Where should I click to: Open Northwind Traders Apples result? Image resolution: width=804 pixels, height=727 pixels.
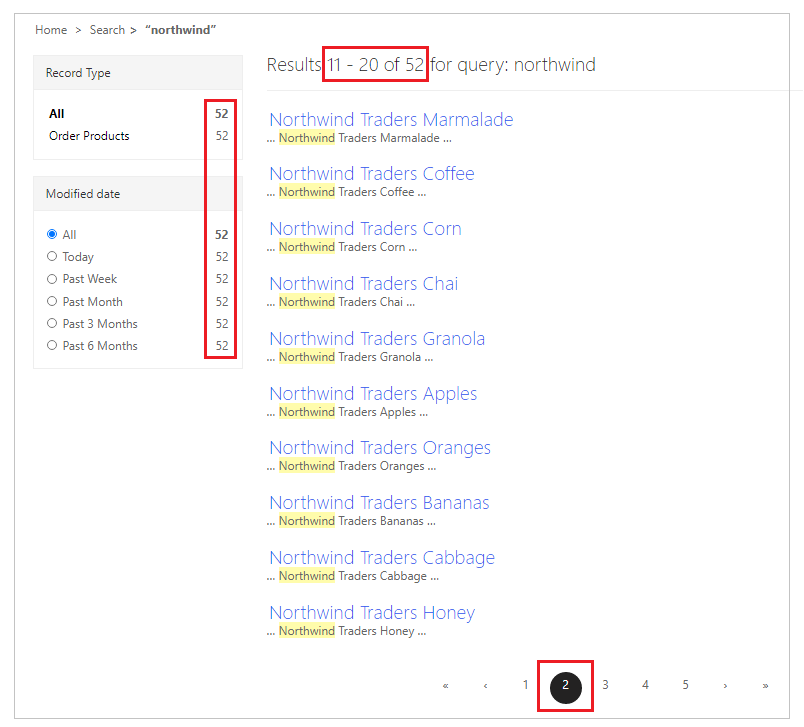point(373,394)
